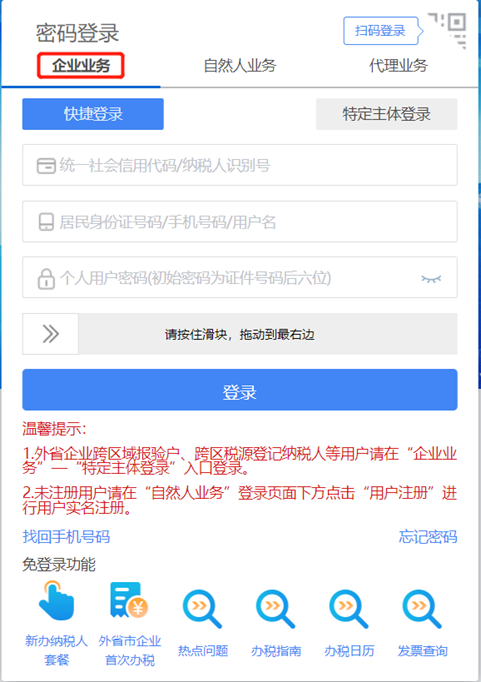The width and height of the screenshot is (481, 682).
Task: Open the 热点问题 magnifier icon
Action: (x=203, y=609)
